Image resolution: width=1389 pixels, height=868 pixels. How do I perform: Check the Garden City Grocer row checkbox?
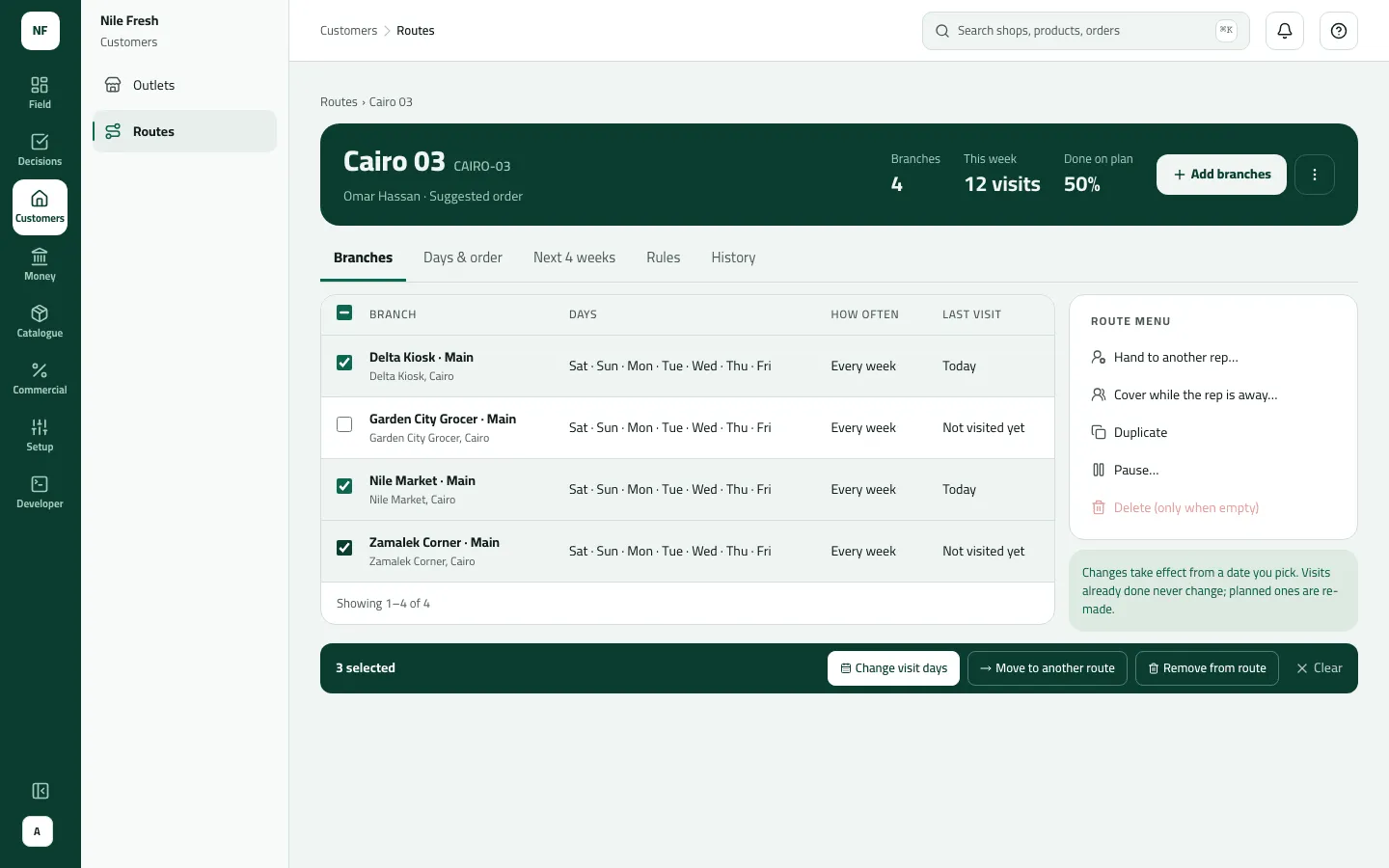tap(344, 424)
